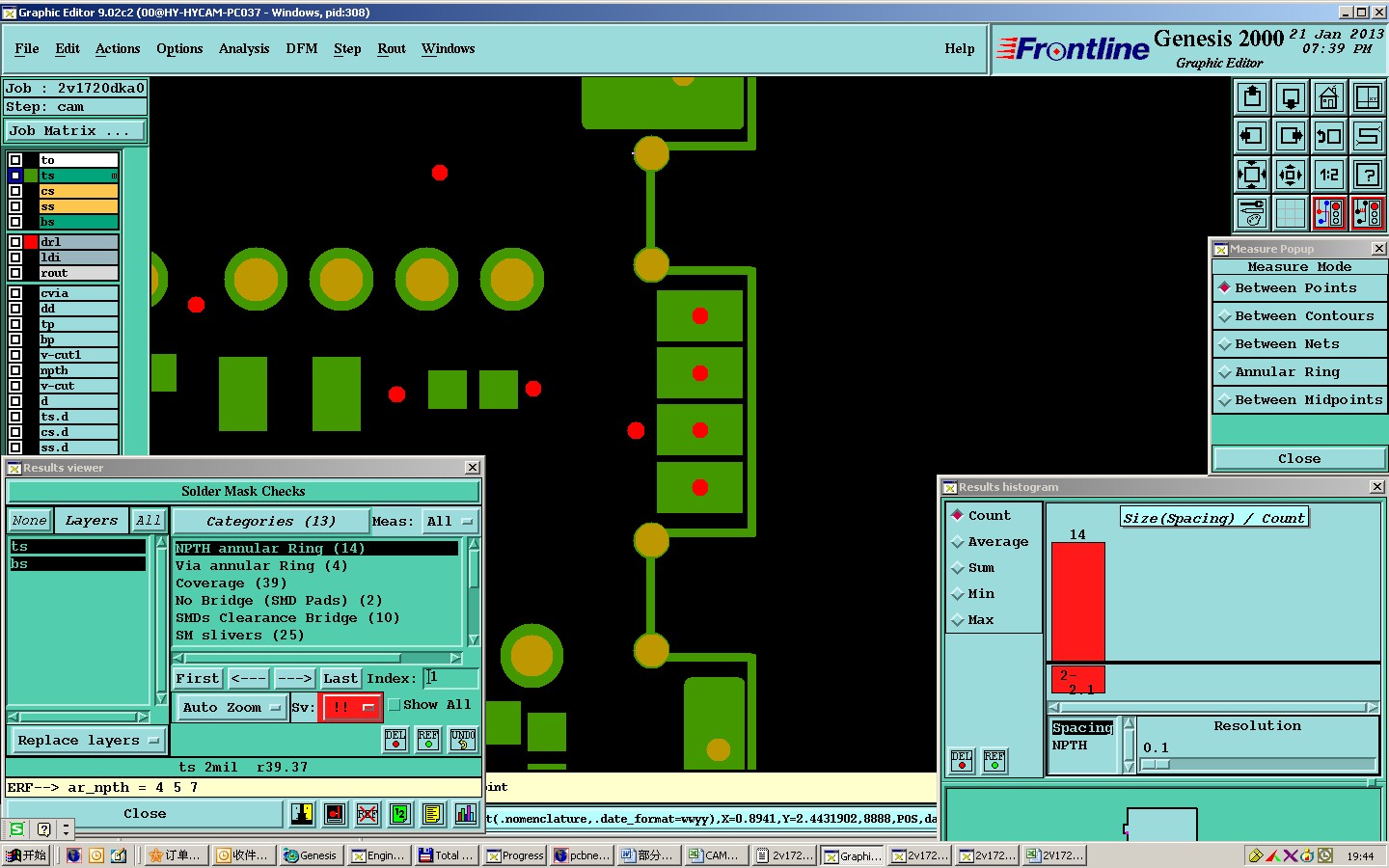Click the DEL icon in Results viewer

[x=395, y=740]
